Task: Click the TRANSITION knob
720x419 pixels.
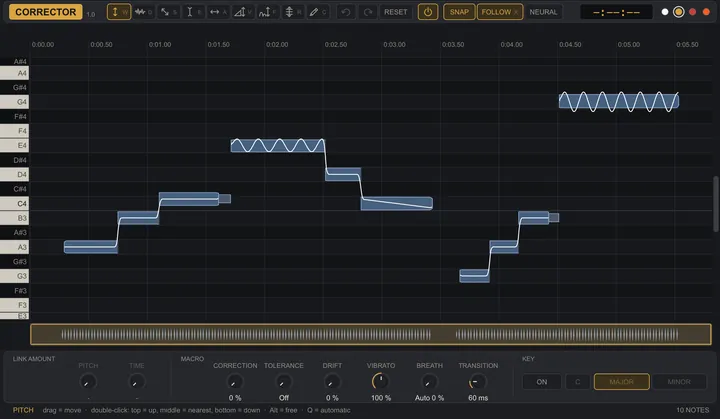Action: (478, 382)
